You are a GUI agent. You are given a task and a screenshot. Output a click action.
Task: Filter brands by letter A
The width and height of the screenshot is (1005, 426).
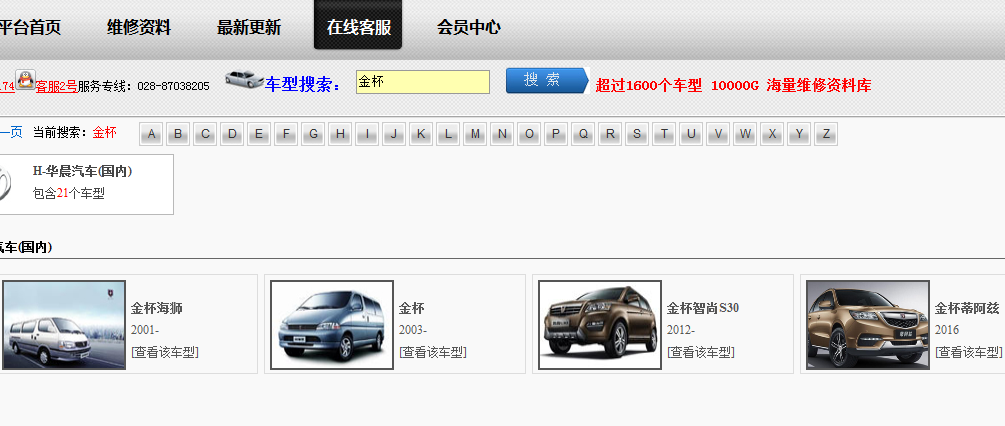(151, 135)
